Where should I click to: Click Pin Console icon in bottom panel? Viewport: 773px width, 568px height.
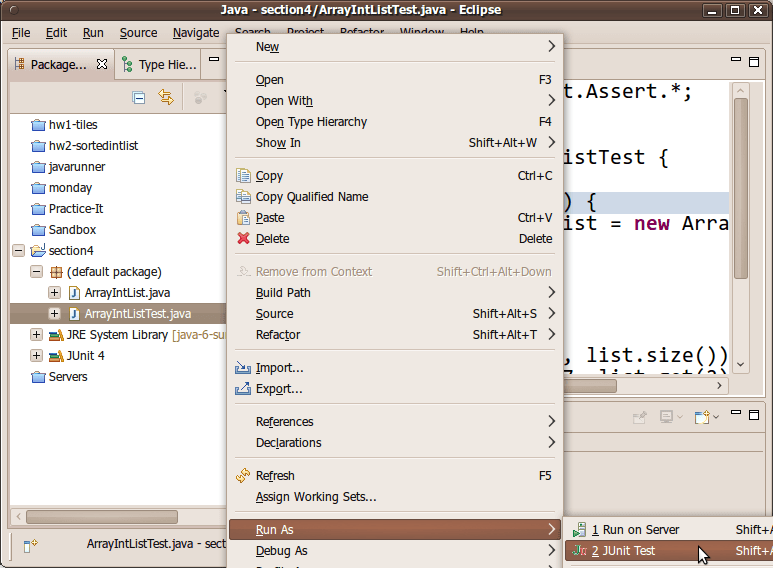639,418
